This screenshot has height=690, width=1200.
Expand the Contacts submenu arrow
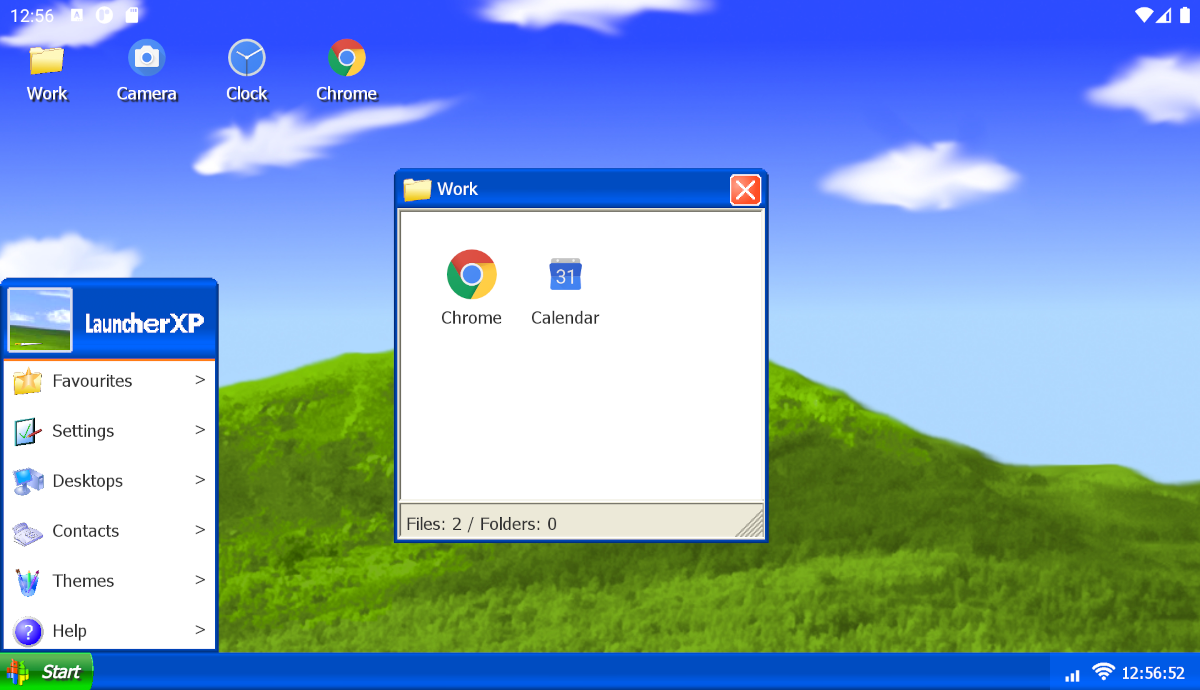point(200,530)
